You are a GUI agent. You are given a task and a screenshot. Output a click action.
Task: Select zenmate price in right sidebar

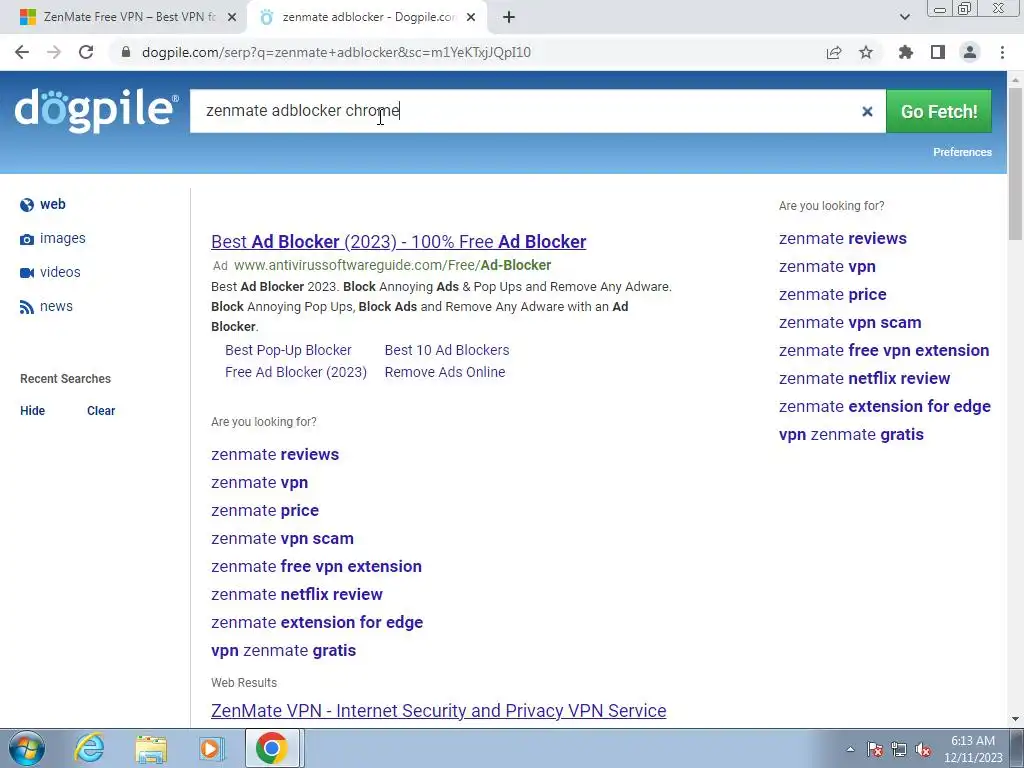tap(833, 295)
